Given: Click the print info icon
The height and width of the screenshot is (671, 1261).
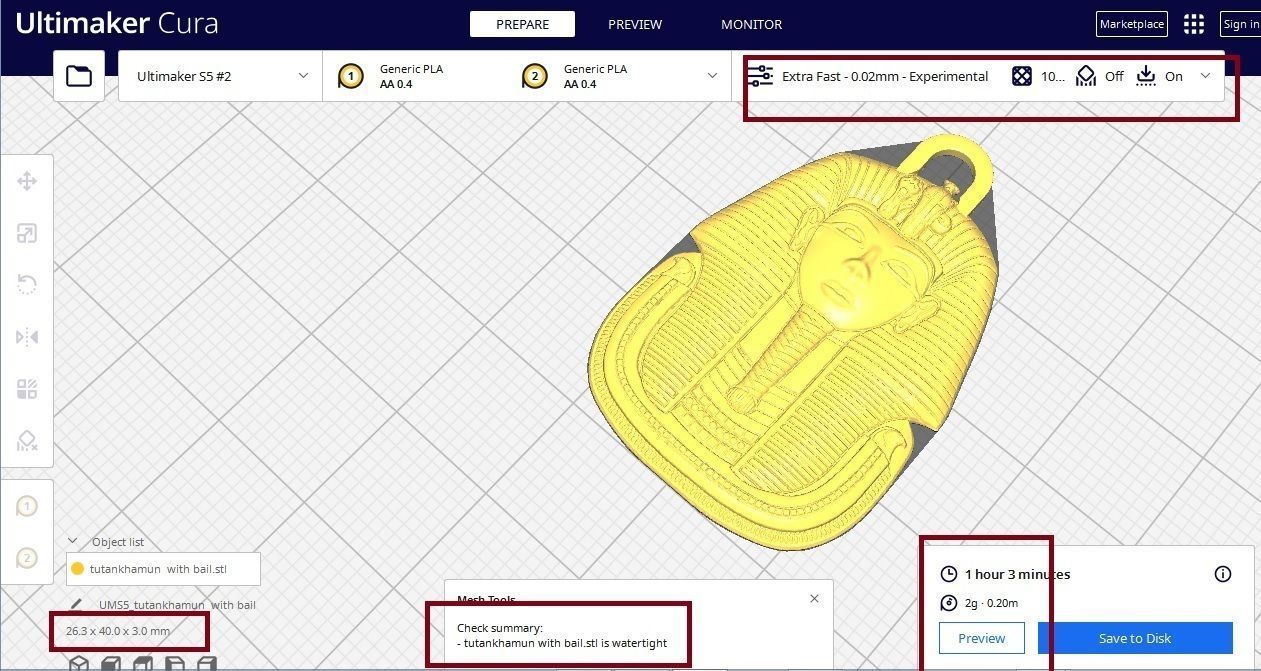Looking at the screenshot, I should [x=1222, y=574].
